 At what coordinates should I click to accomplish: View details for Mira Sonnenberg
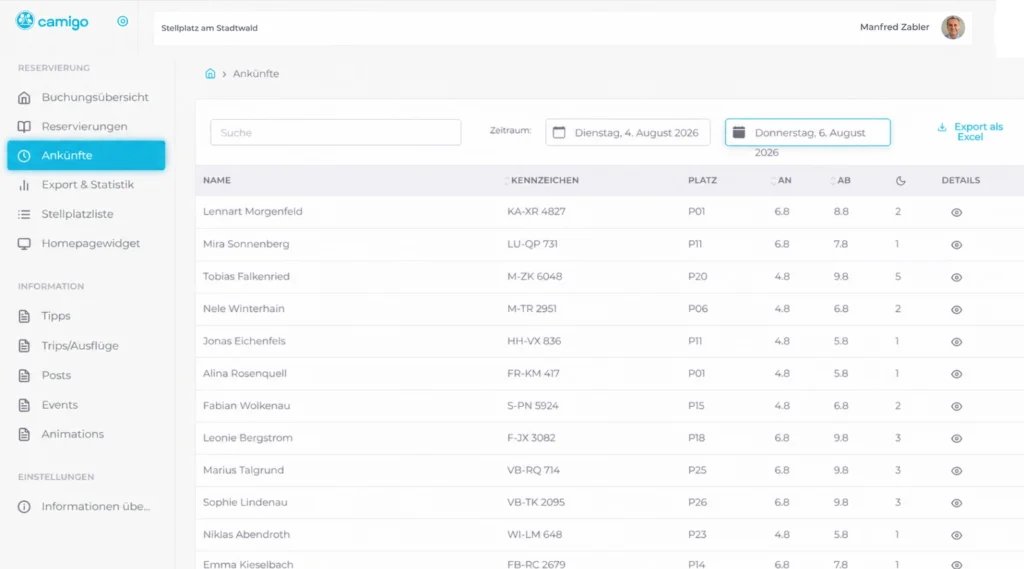(x=956, y=245)
